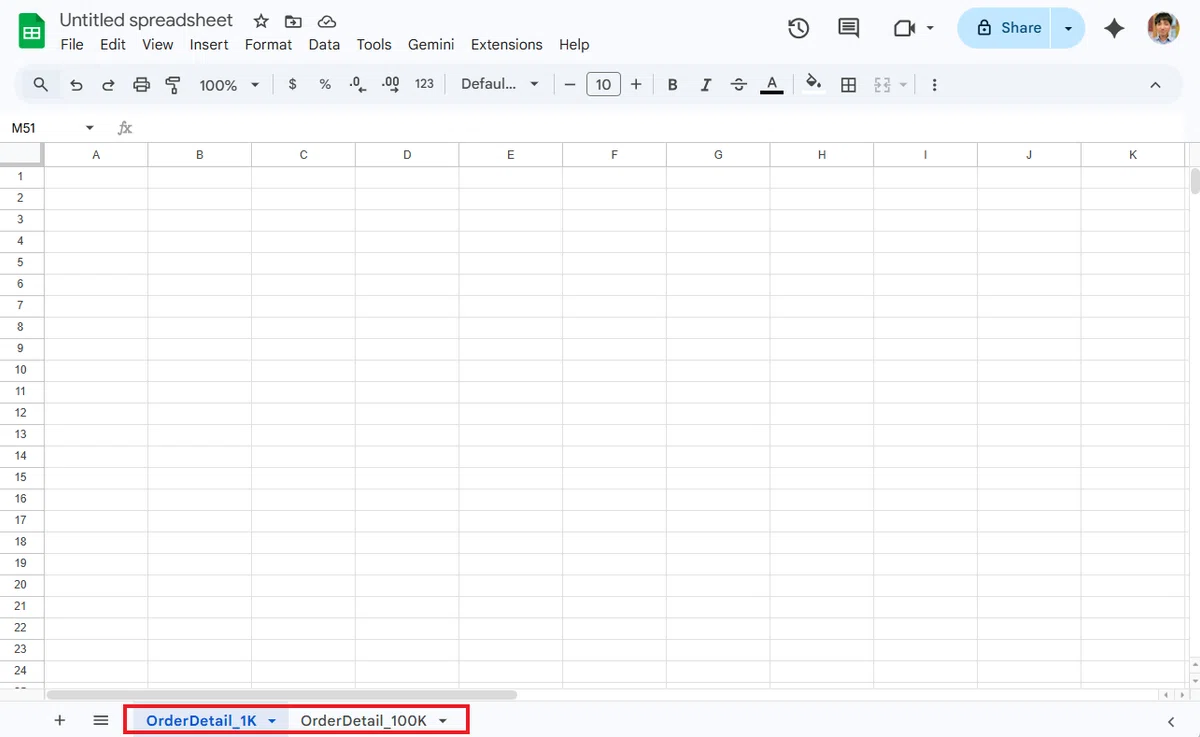1200x737 pixels.
Task: Activate the paint format tool
Action: 173,85
